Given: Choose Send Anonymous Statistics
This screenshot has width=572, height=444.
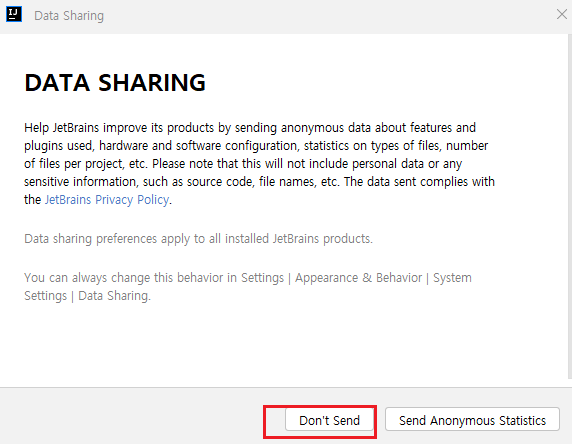Looking at the screenshot, I should pyautogui.click(x=472, y=420).
